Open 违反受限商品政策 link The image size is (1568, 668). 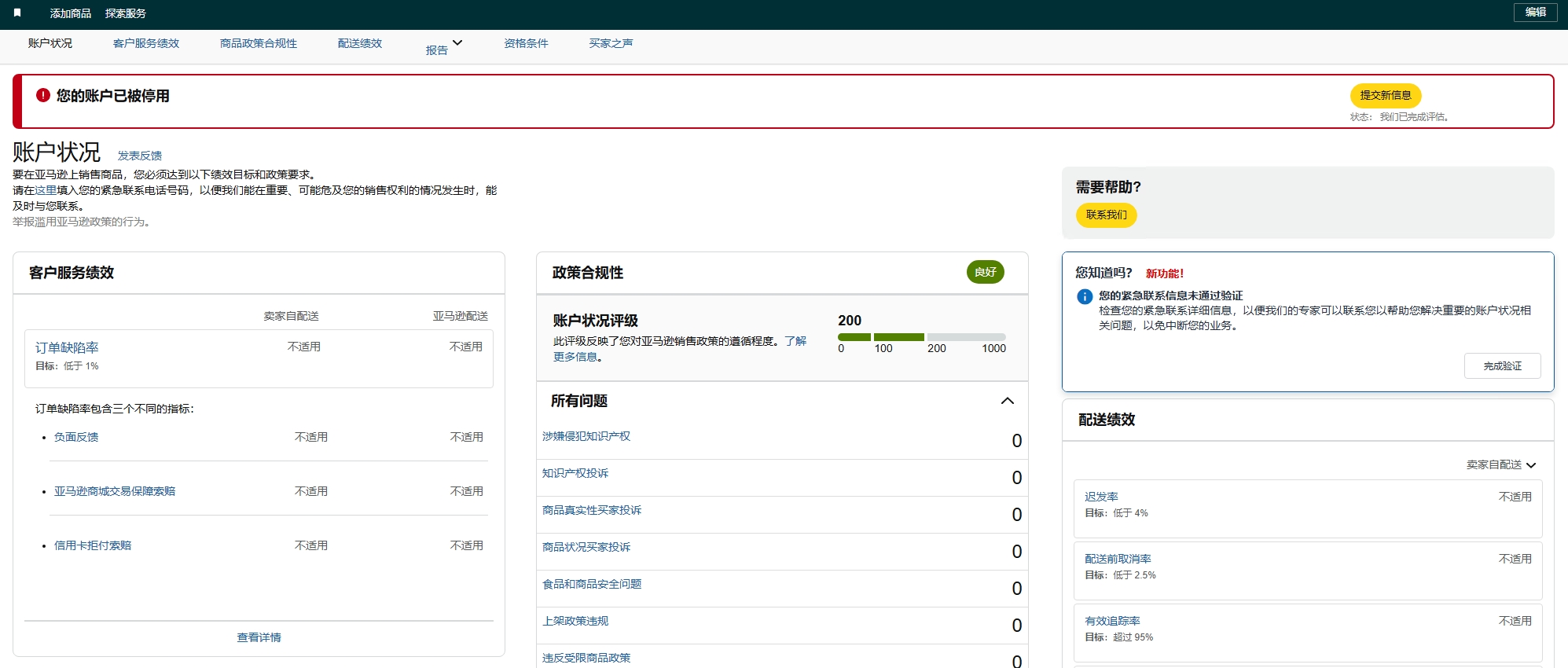coord(586,658)
